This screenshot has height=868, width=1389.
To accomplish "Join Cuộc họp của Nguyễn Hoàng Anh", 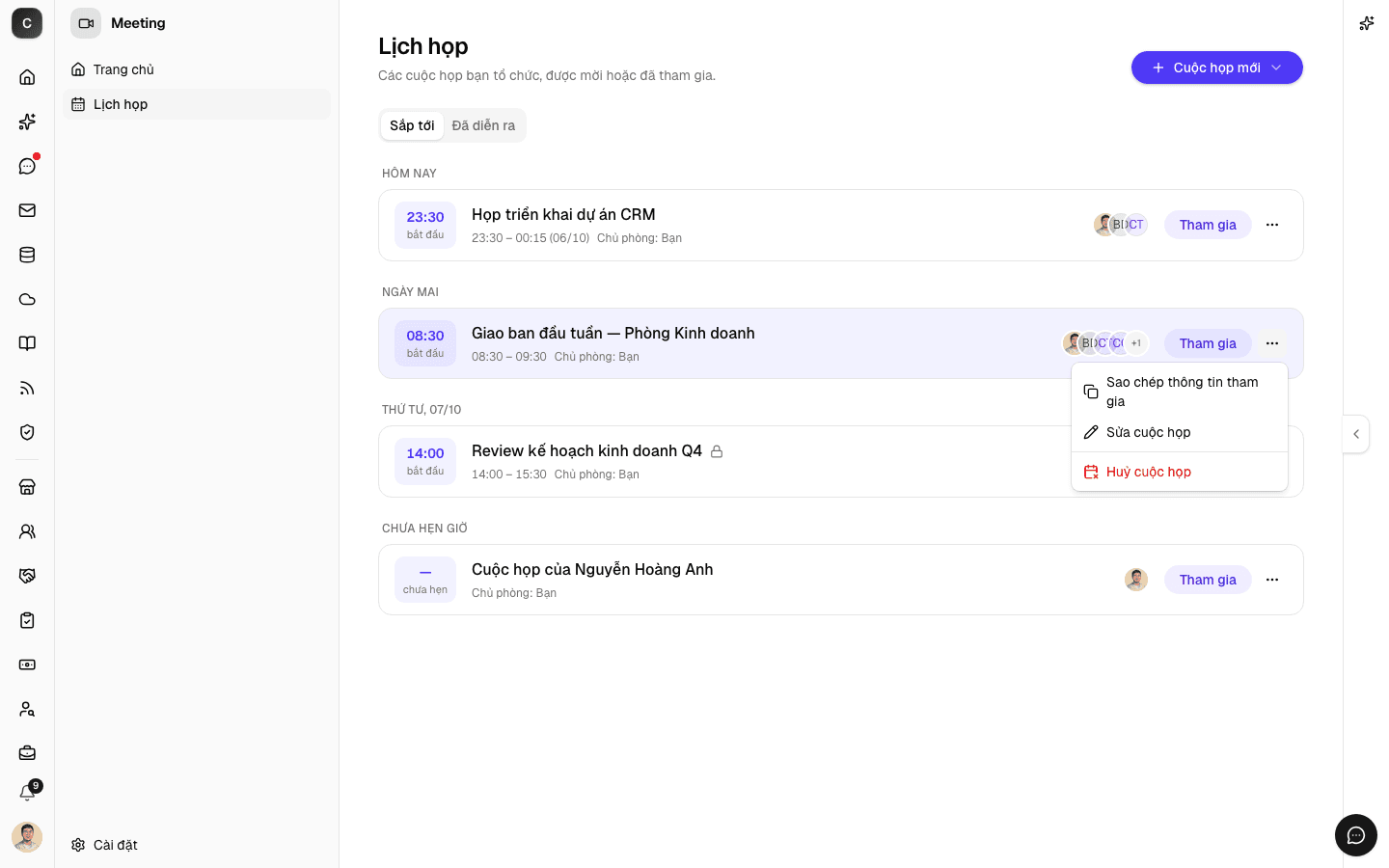I will [1208, 580].
